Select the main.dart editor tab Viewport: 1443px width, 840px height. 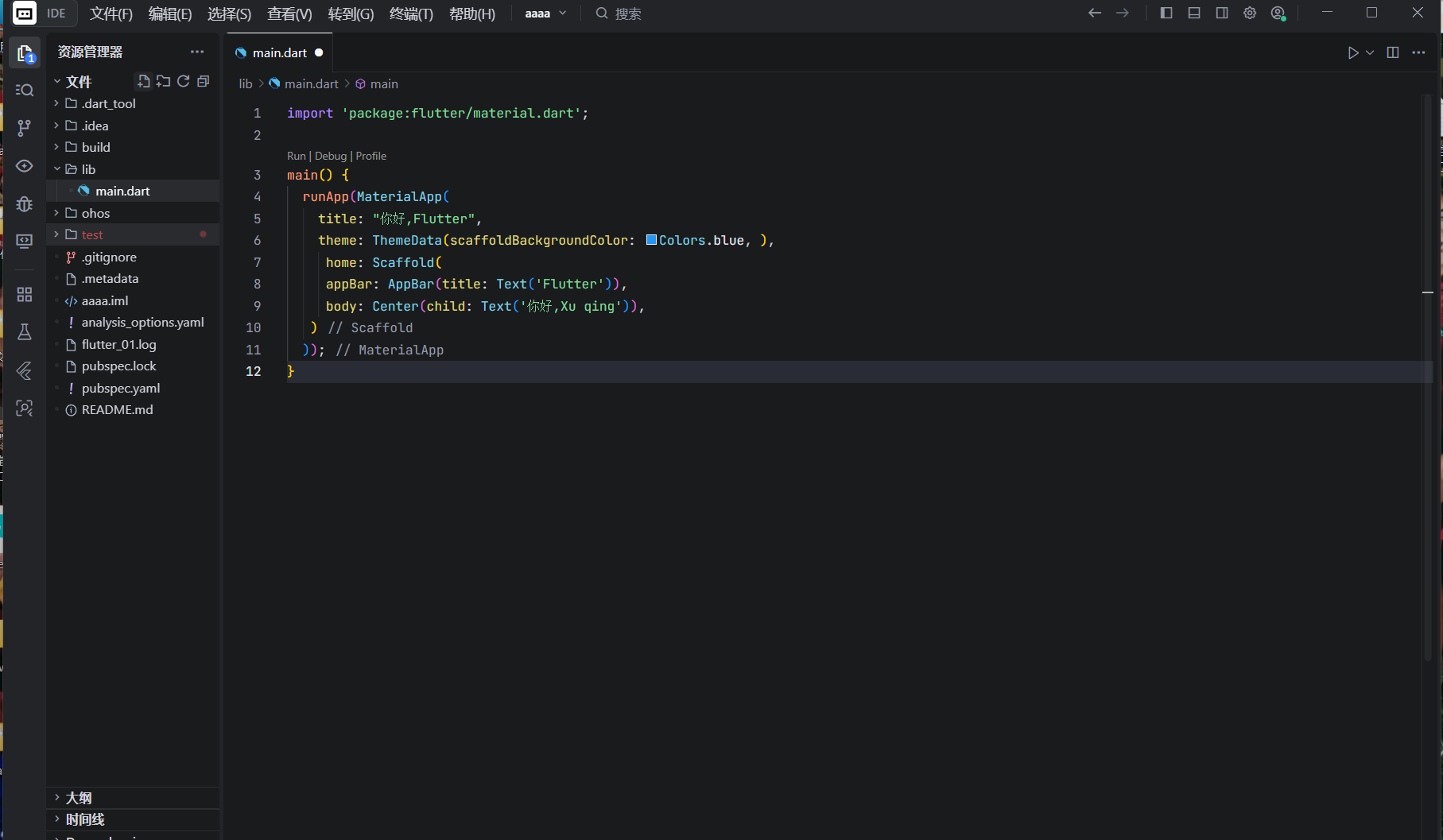pyautogui.click(x=279, y=52)
